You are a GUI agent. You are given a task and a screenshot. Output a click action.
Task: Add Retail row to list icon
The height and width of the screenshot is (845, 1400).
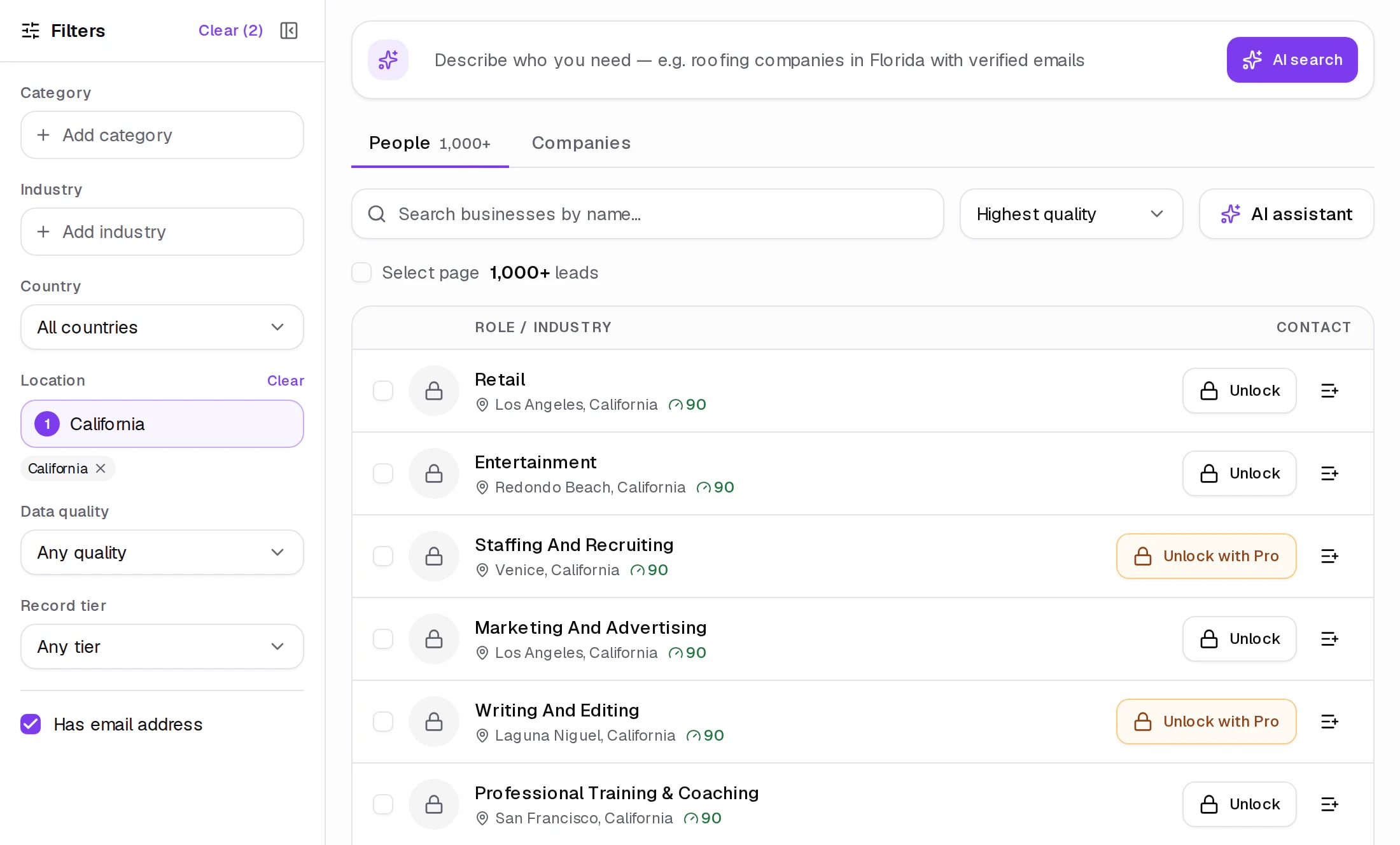click(x=1329, y=391)
